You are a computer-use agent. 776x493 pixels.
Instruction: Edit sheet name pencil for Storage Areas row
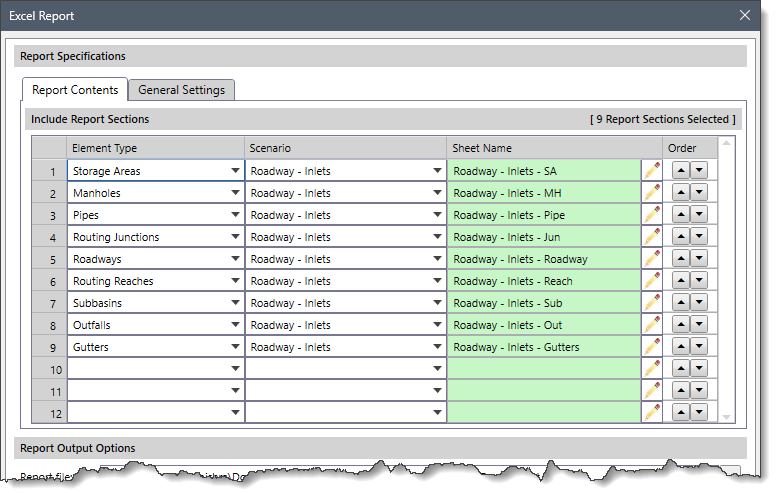652,171
